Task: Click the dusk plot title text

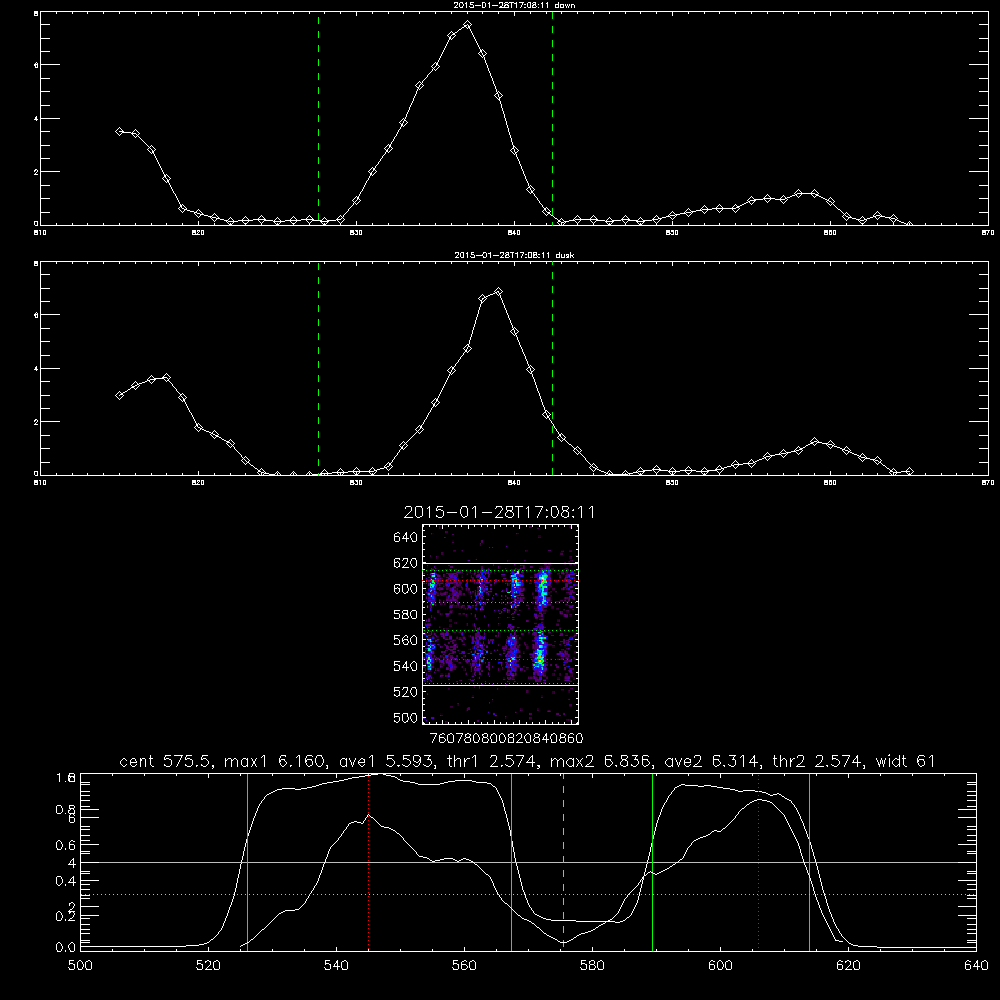Action: pos(514,255)
